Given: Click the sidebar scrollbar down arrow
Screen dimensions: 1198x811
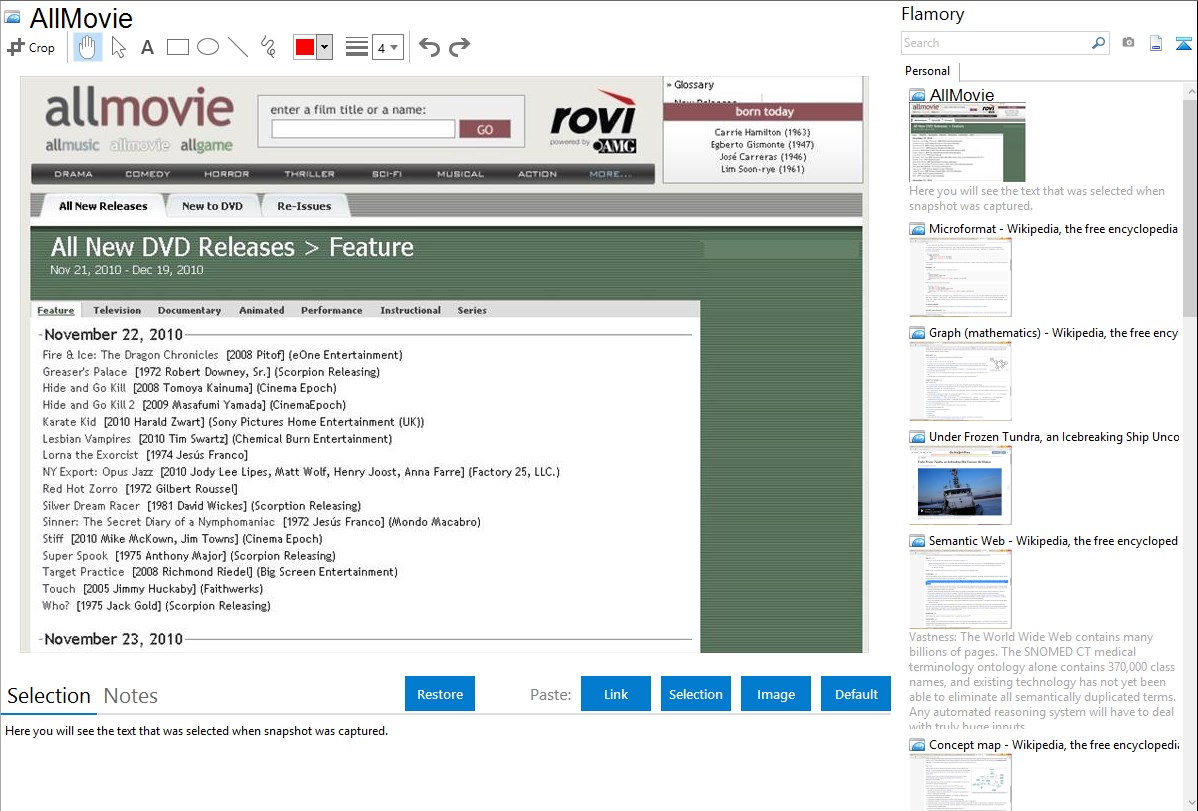Looking at the screenshot, I should (x=1191, y=803).
